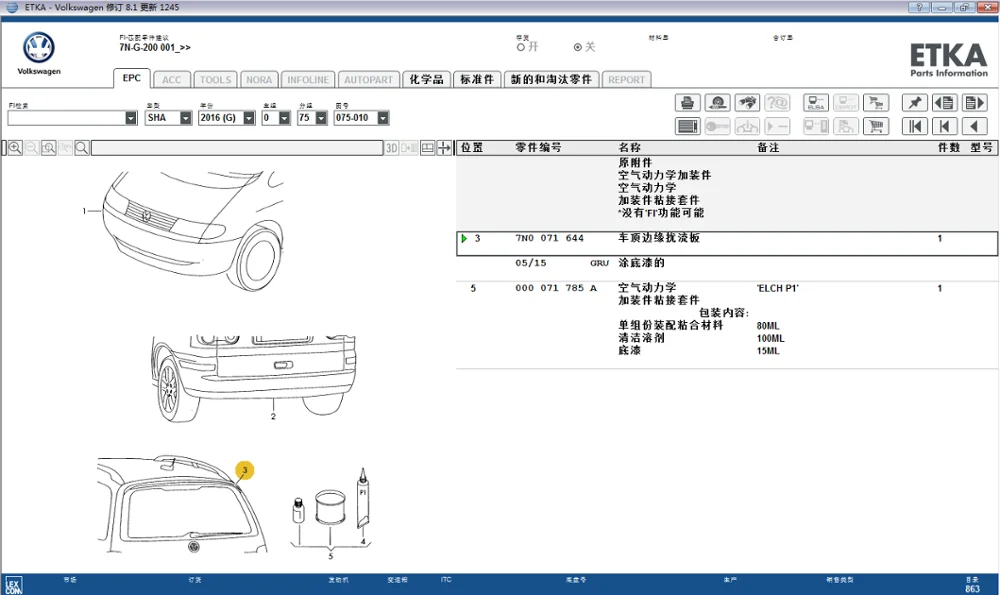Open the illustration 075-010 dropdown
This screenshot has height=595, width=1000.
coord(383,118)
